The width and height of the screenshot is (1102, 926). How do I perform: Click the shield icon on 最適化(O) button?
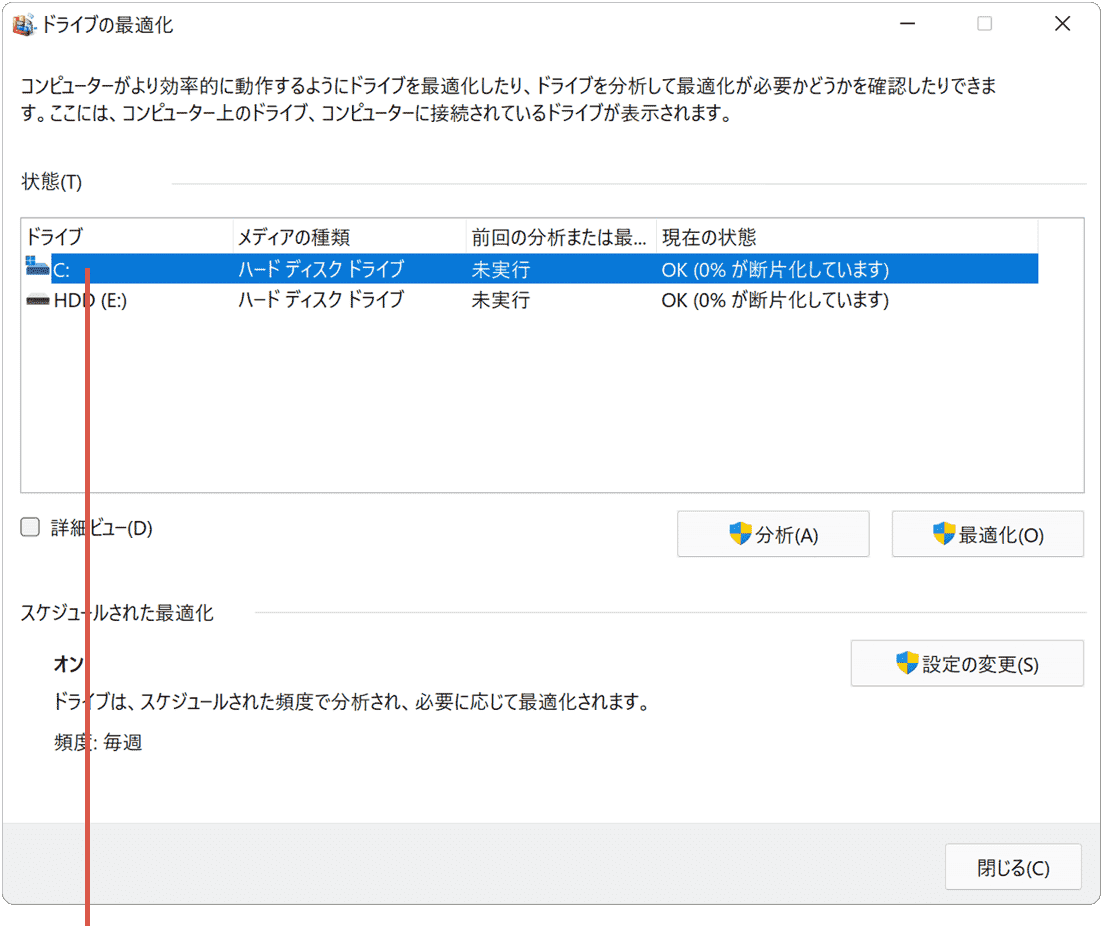click(x=944, y=534)
